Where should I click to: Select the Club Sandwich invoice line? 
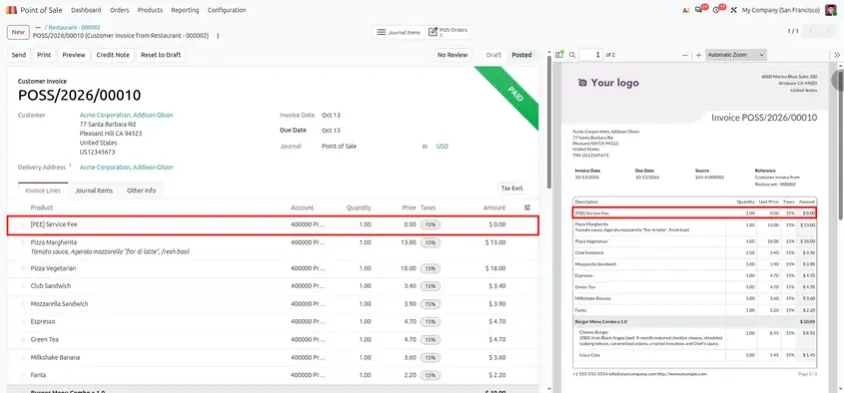pos(273,286)
